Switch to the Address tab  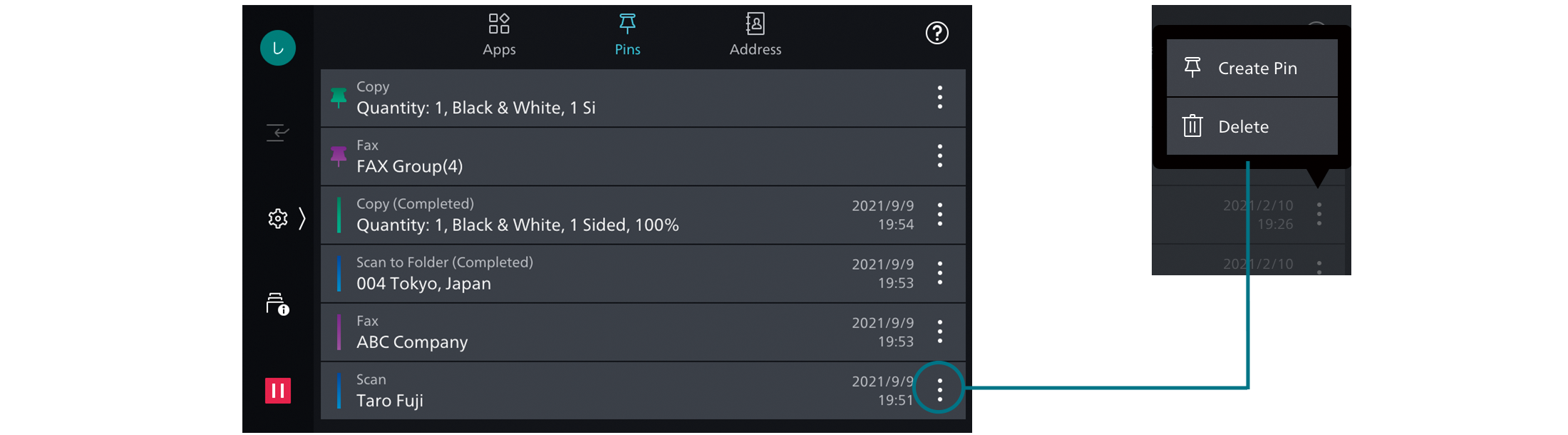(x=755, y=34)
